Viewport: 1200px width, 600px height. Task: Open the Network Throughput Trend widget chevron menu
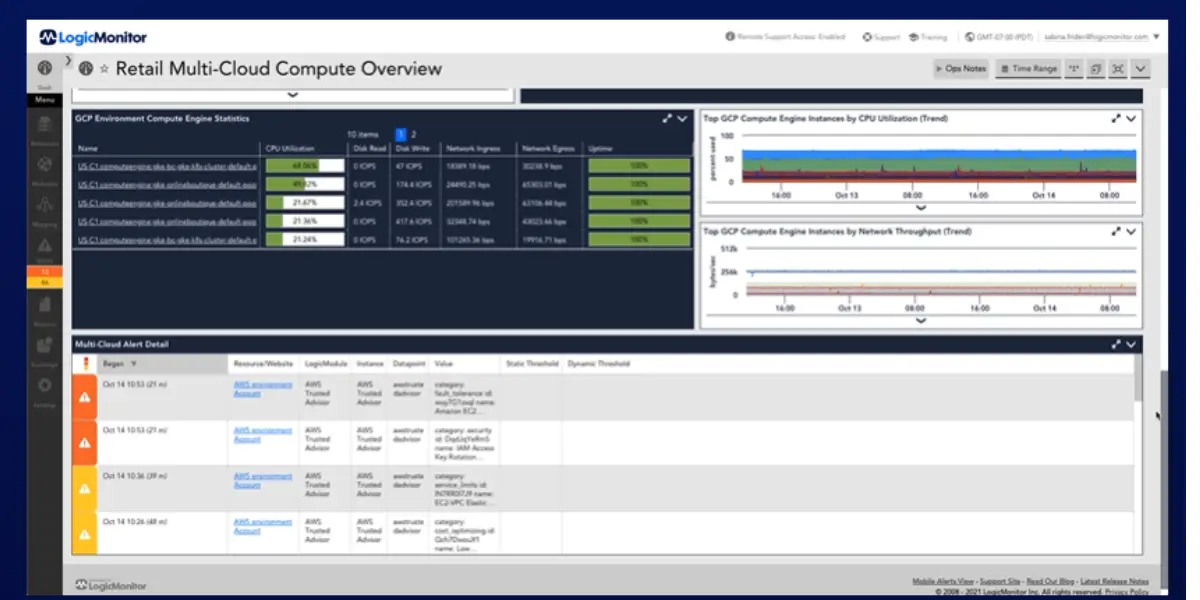coord(1131,231)
